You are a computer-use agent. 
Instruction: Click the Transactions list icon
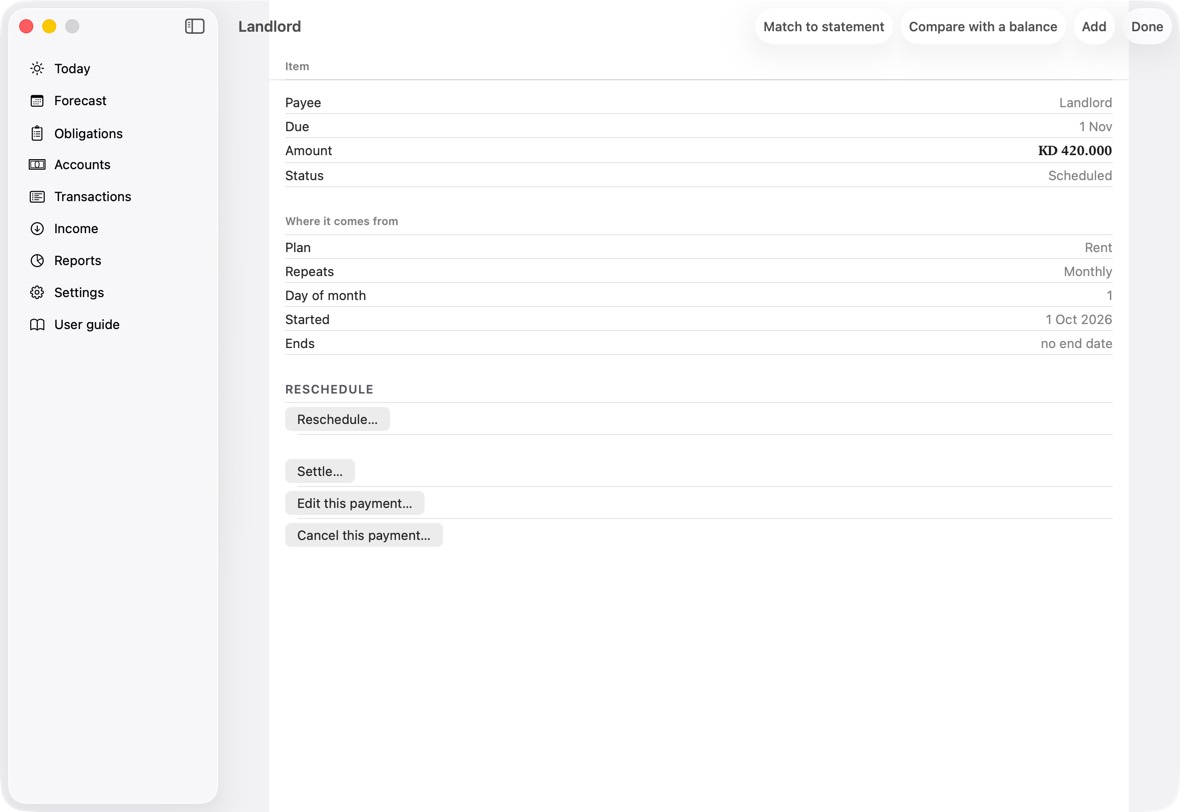[x=37, y=196]
